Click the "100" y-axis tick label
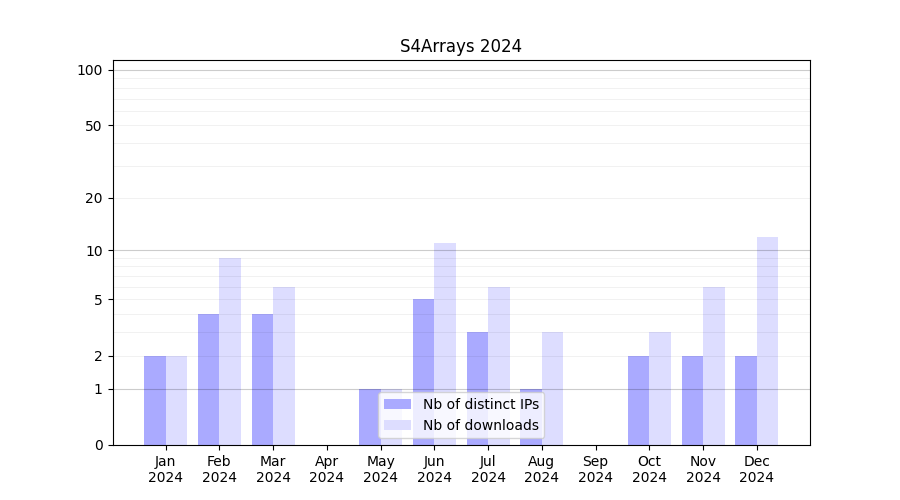This screenshot has height=500, width=900. tap(90, 70)
